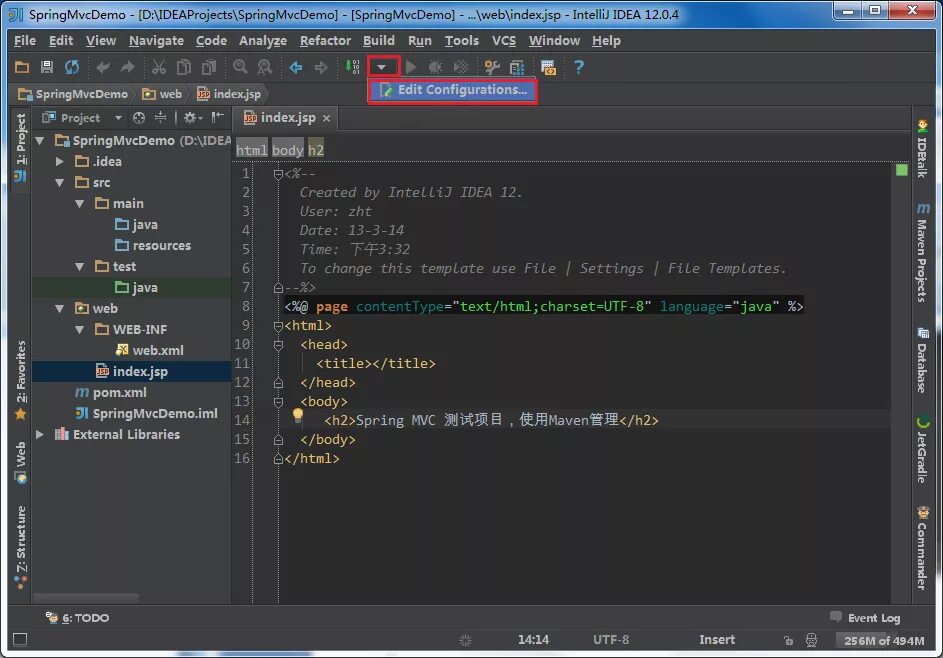Screen dimensions: 943x658
Task: Click the Debug bug icon
Action: click(435, 67)
